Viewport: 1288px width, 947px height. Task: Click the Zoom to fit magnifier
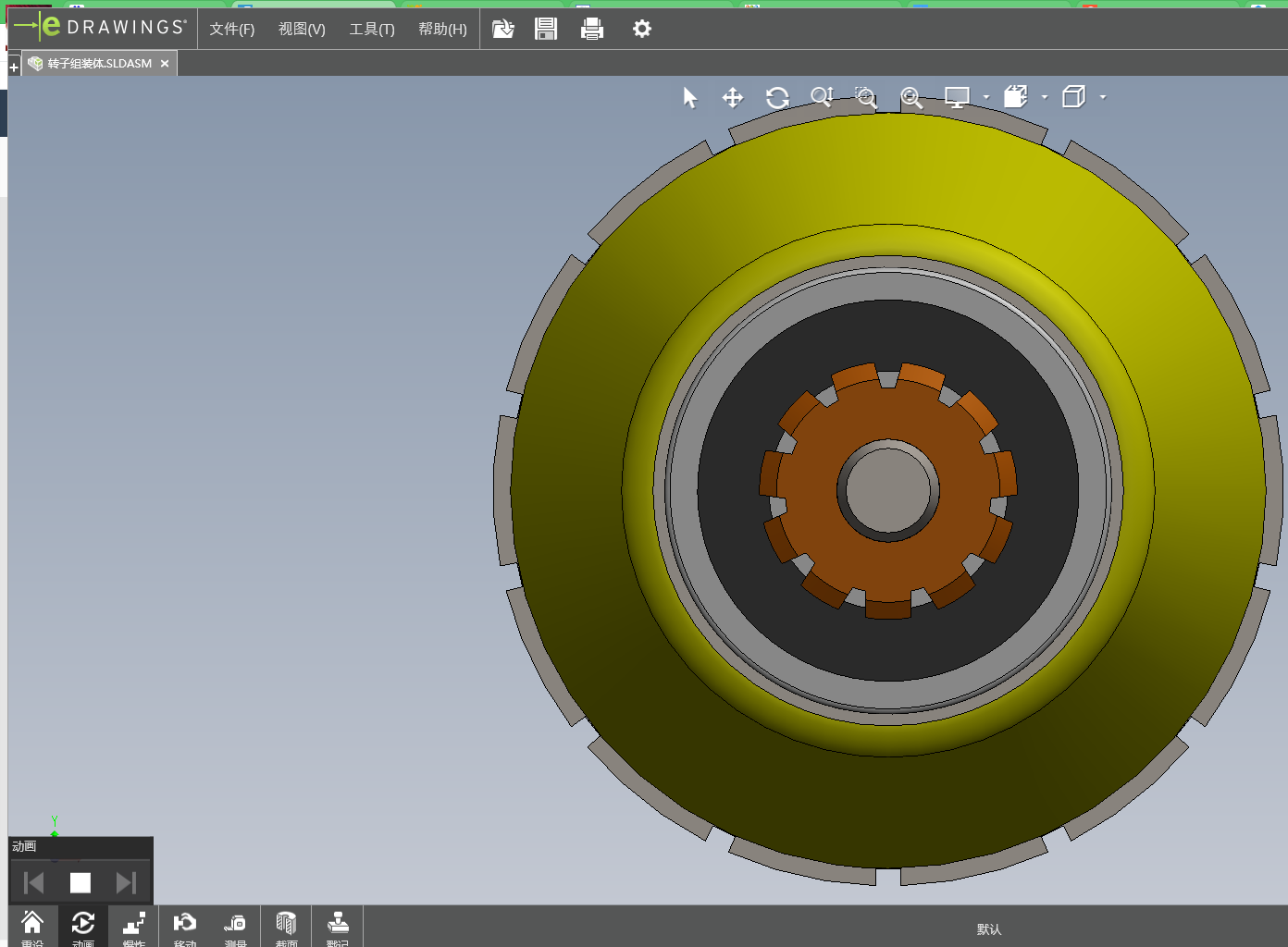pyautogui.click(x=911, y=98)
